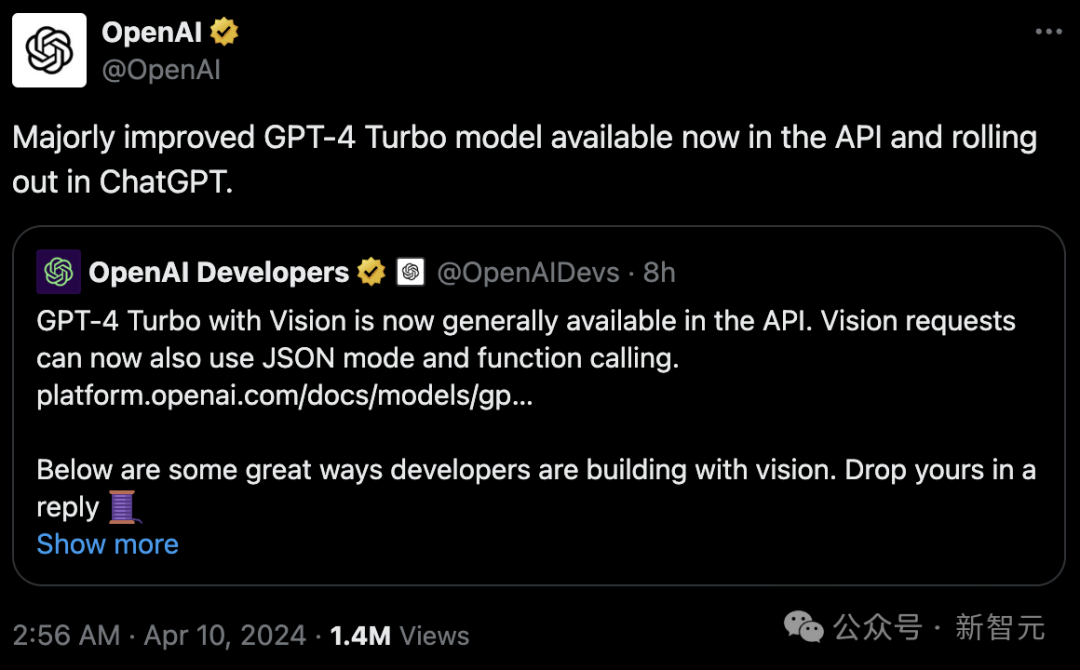Click the OpenAI display name
The height and width of the screenshot is (670, 1080).
coord(152,32)
